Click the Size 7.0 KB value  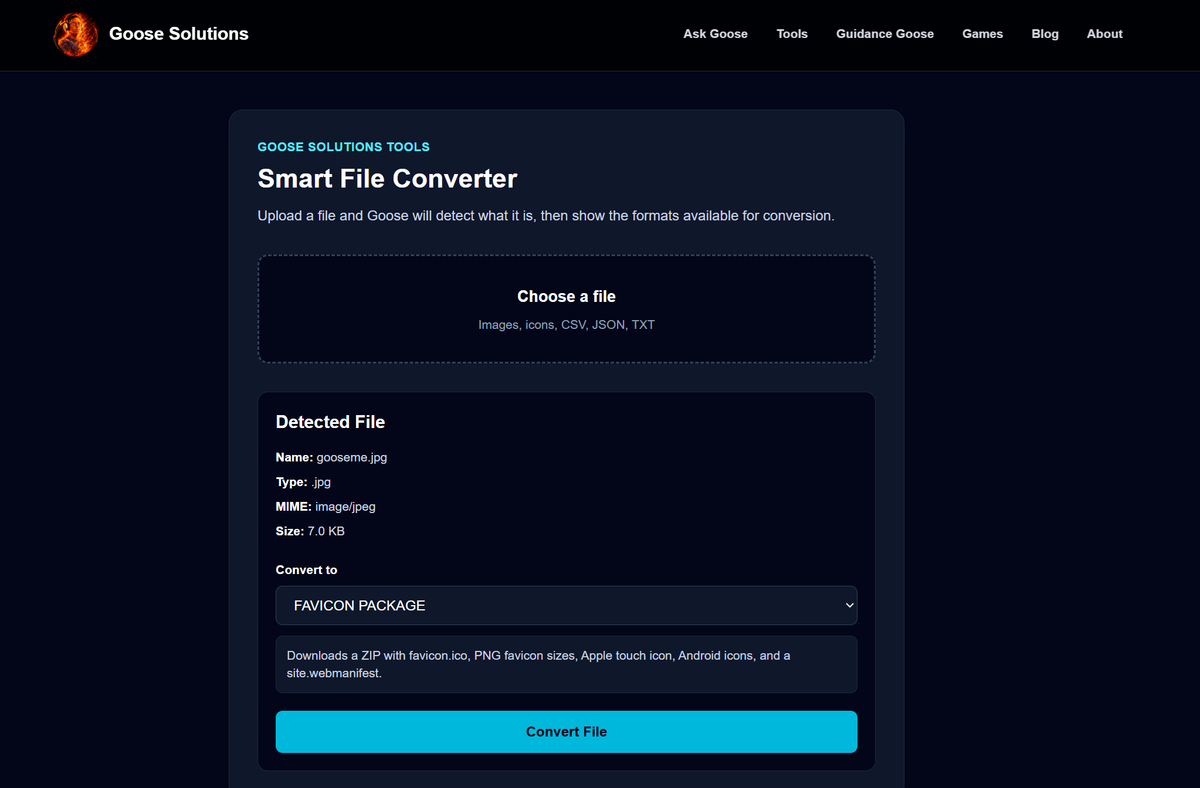pyautogui.click(x=326, y=531)
